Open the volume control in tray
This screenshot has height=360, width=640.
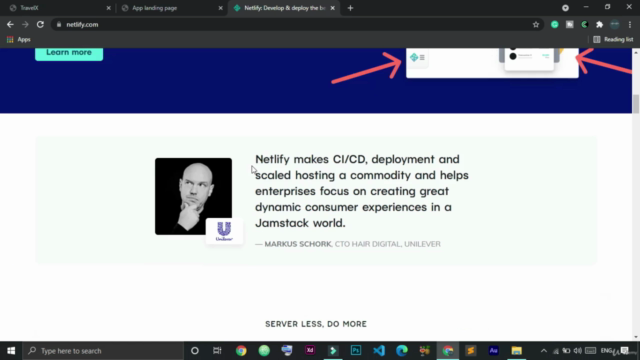578,351
